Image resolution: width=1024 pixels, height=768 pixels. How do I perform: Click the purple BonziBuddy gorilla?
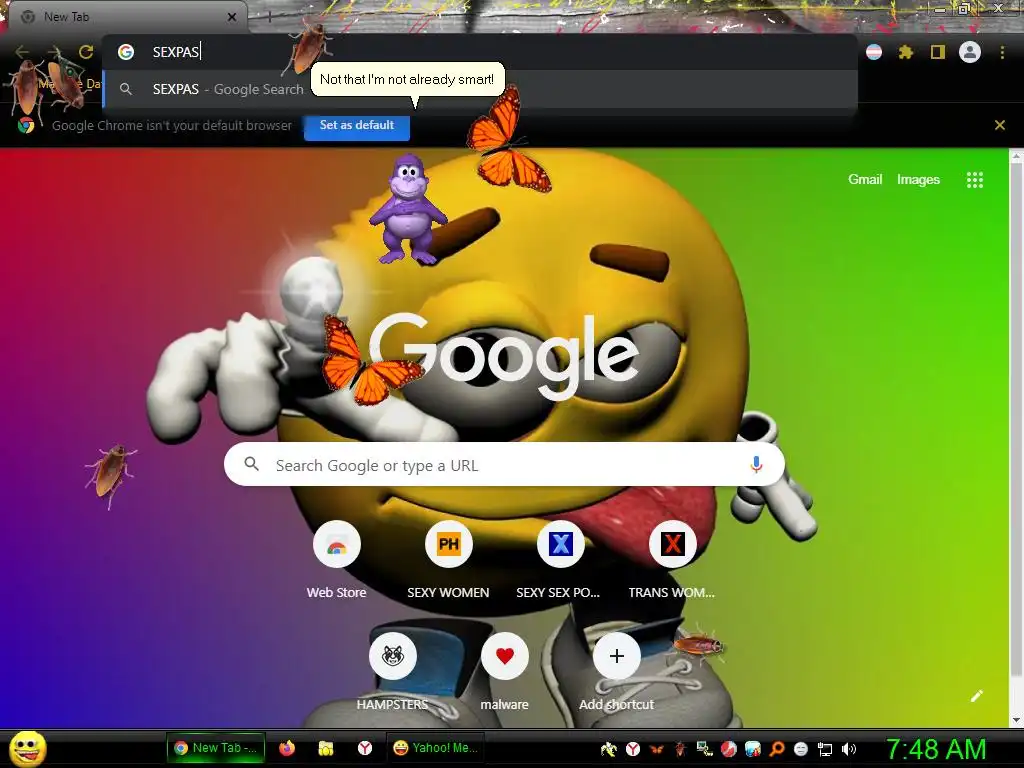(408, 210)
